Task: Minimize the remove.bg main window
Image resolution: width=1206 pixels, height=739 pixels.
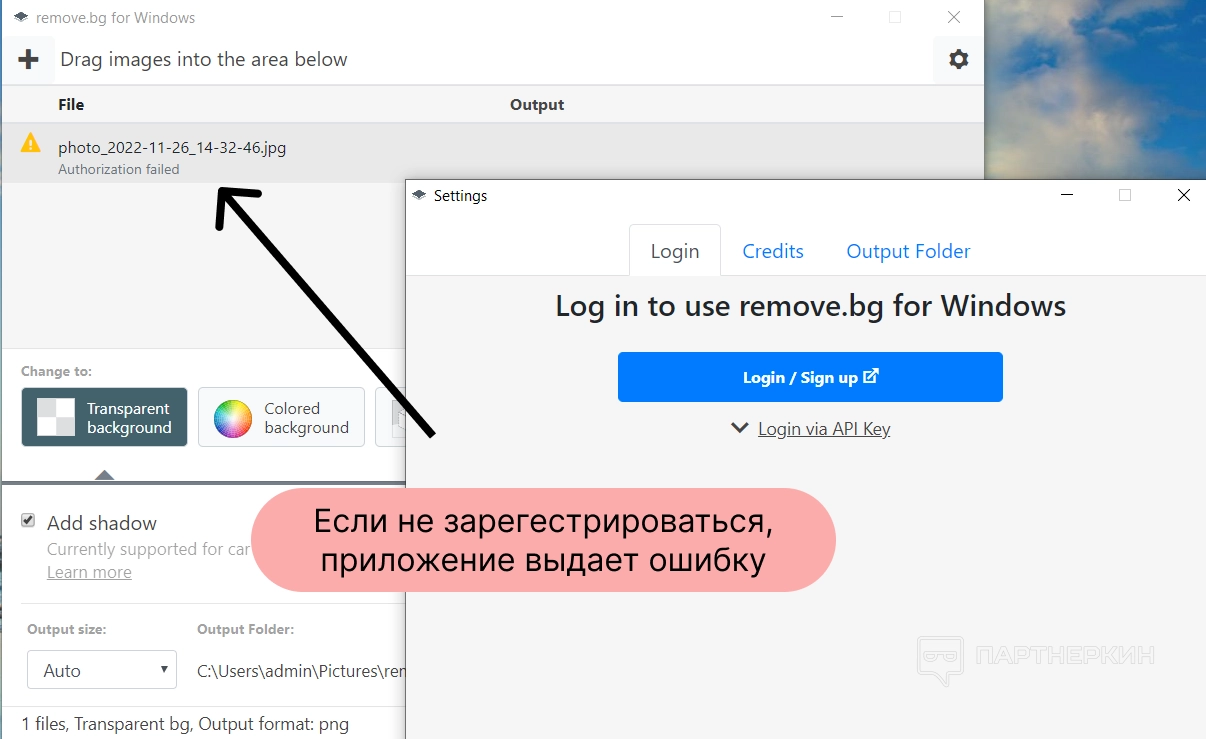Action: click(x=836, y=17)
